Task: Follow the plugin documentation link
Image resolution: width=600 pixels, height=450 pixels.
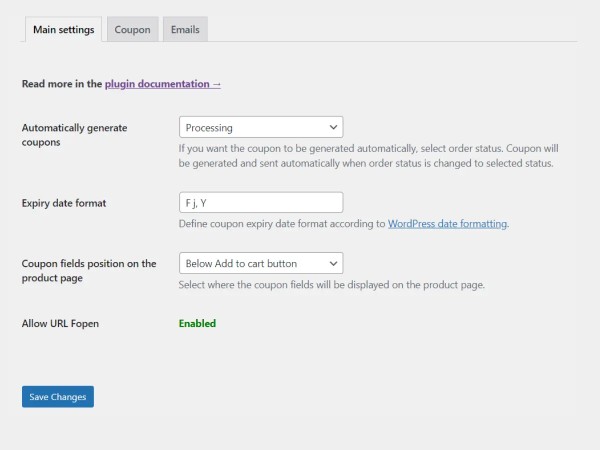Action: (163, 84)
